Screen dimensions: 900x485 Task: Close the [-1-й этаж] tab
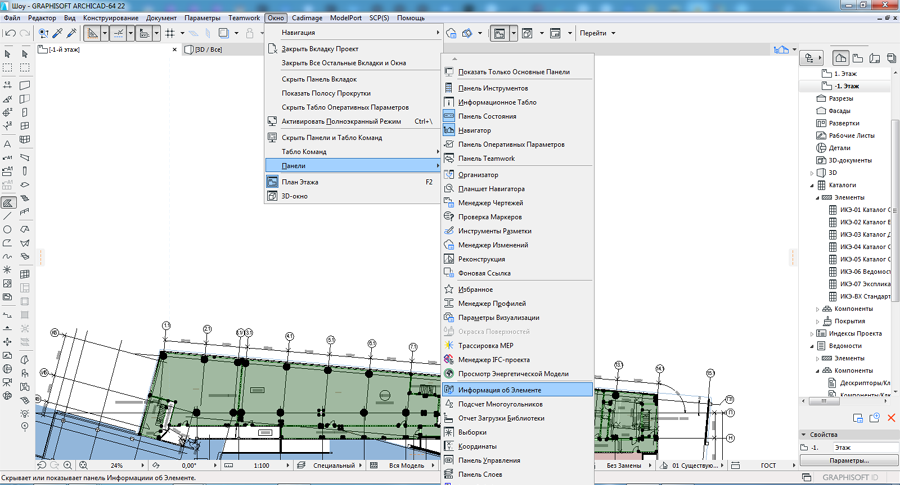click(x=174, y=50)
